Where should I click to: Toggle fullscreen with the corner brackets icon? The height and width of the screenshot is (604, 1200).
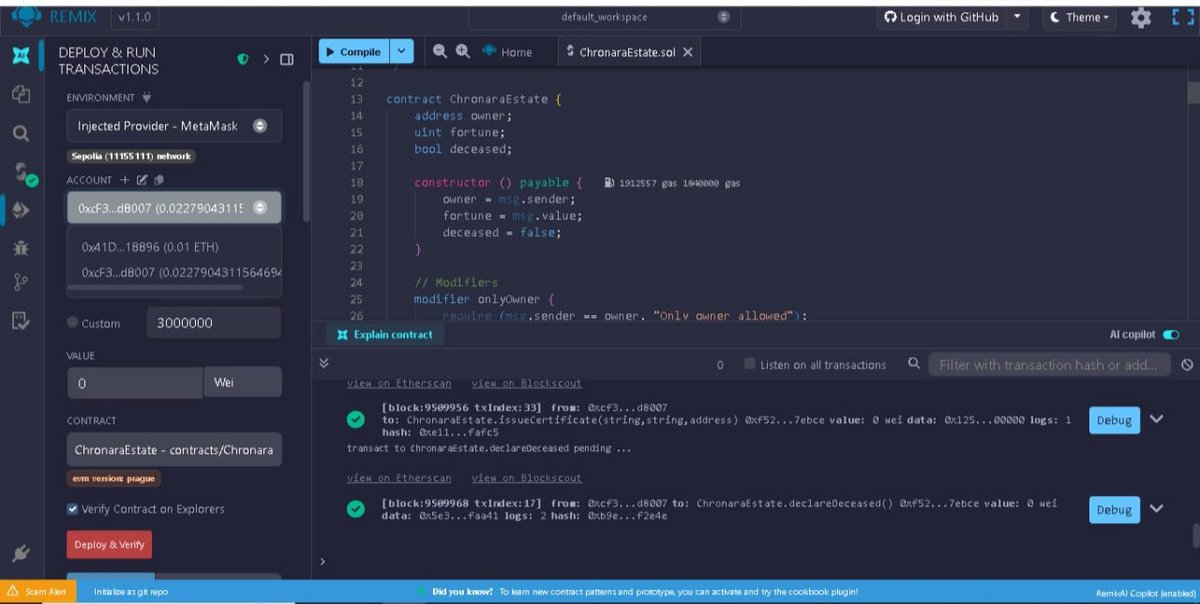pyautogui.click(x=1183, y=17)
